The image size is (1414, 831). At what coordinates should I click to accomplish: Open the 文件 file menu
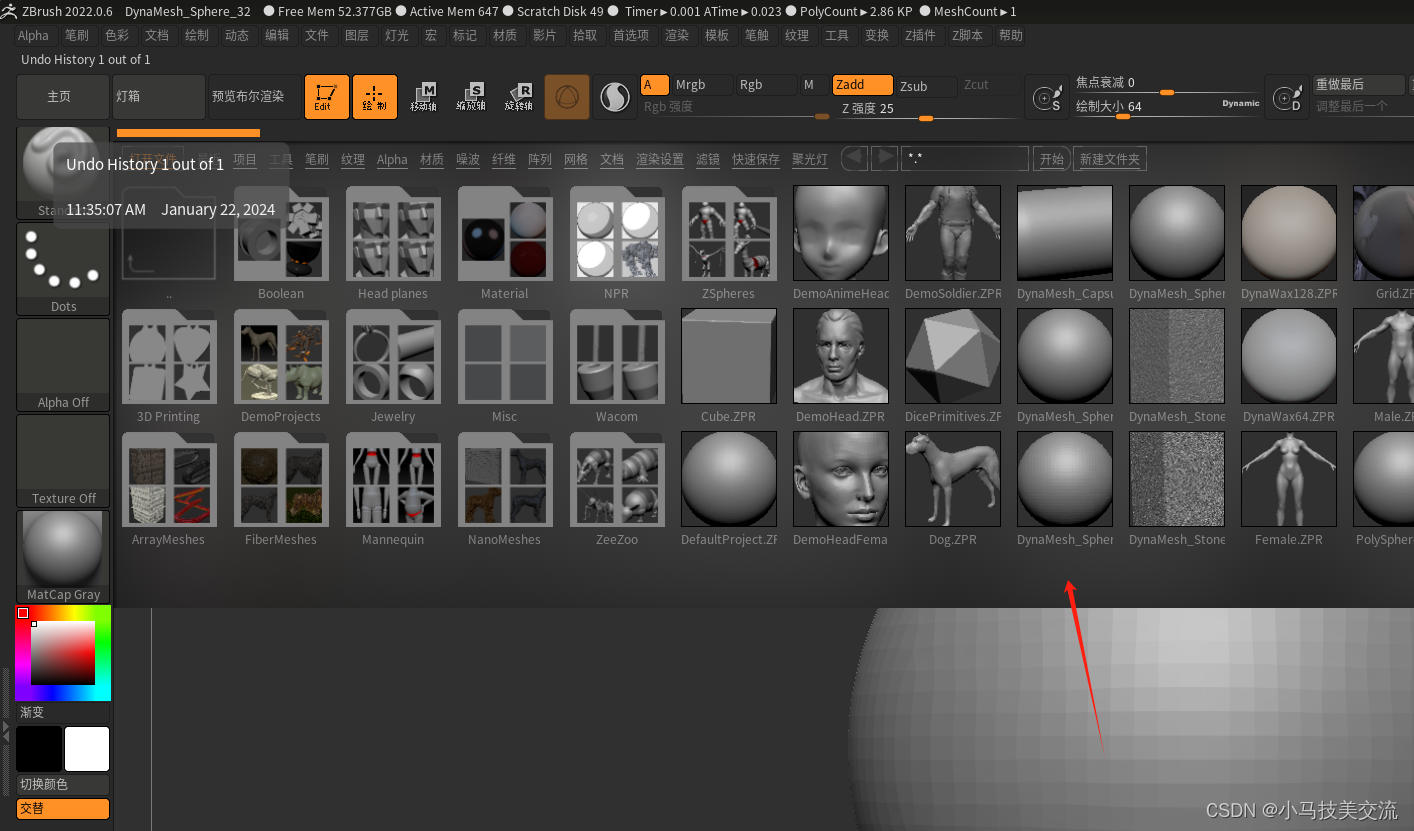pos(317,35)
